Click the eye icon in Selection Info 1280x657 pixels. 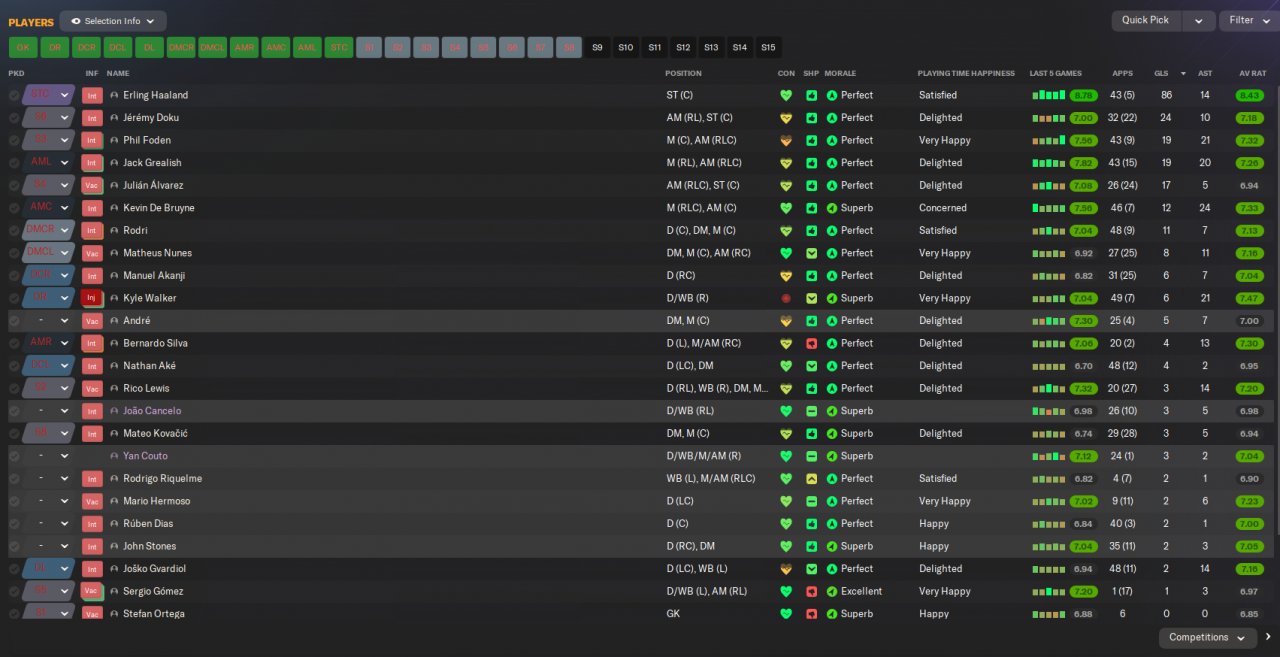(x=76, y=21)
